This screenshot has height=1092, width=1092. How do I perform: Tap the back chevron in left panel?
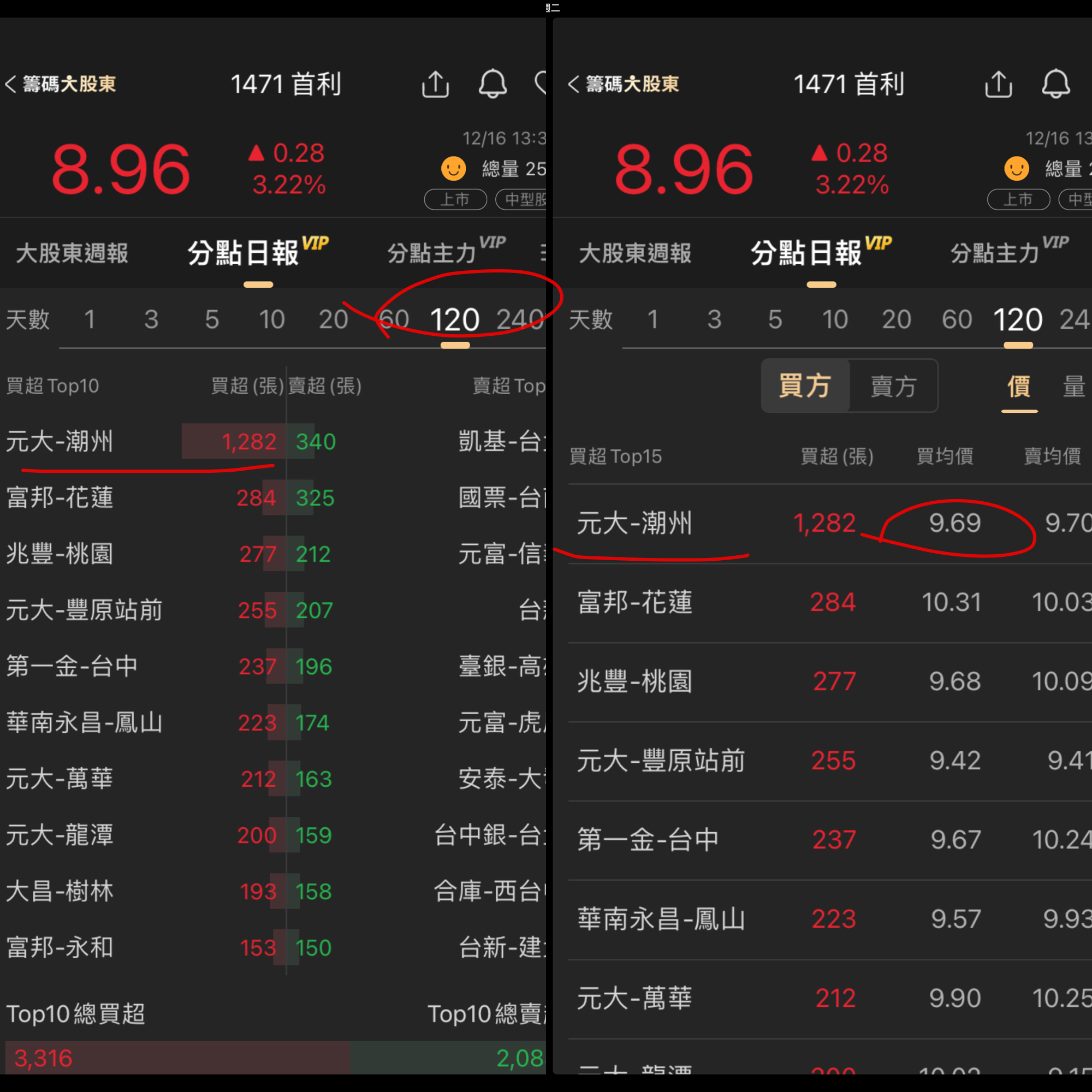coord(11,84)
